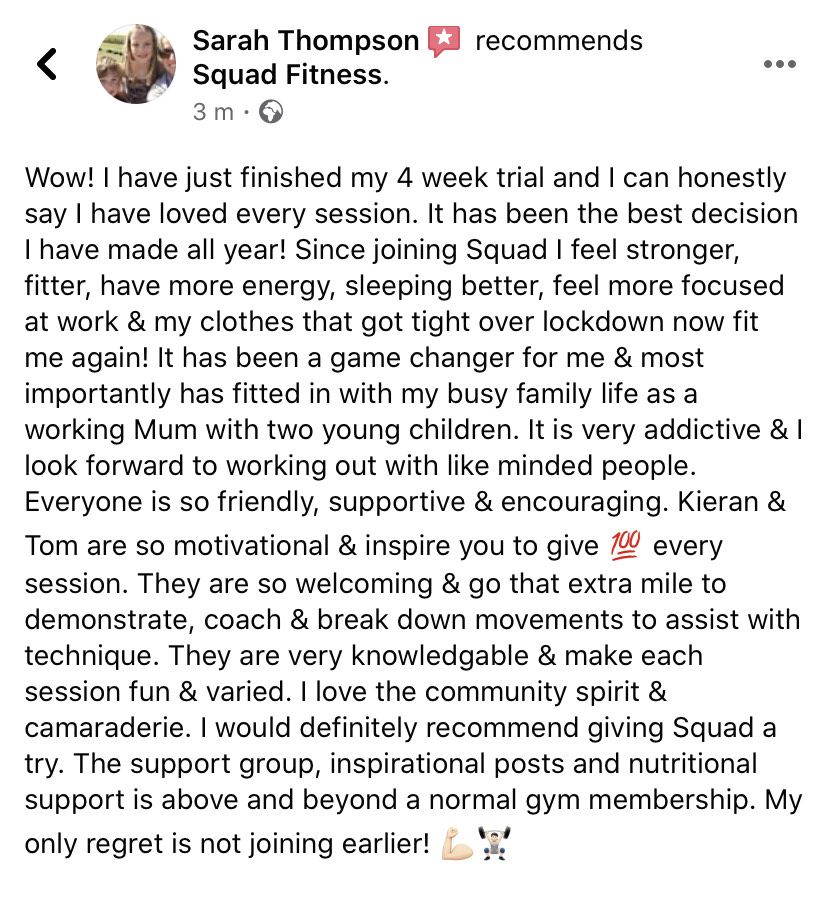Click the word "recommends" in the header
This screenshot has height=900, width=828.
(558, 42)
